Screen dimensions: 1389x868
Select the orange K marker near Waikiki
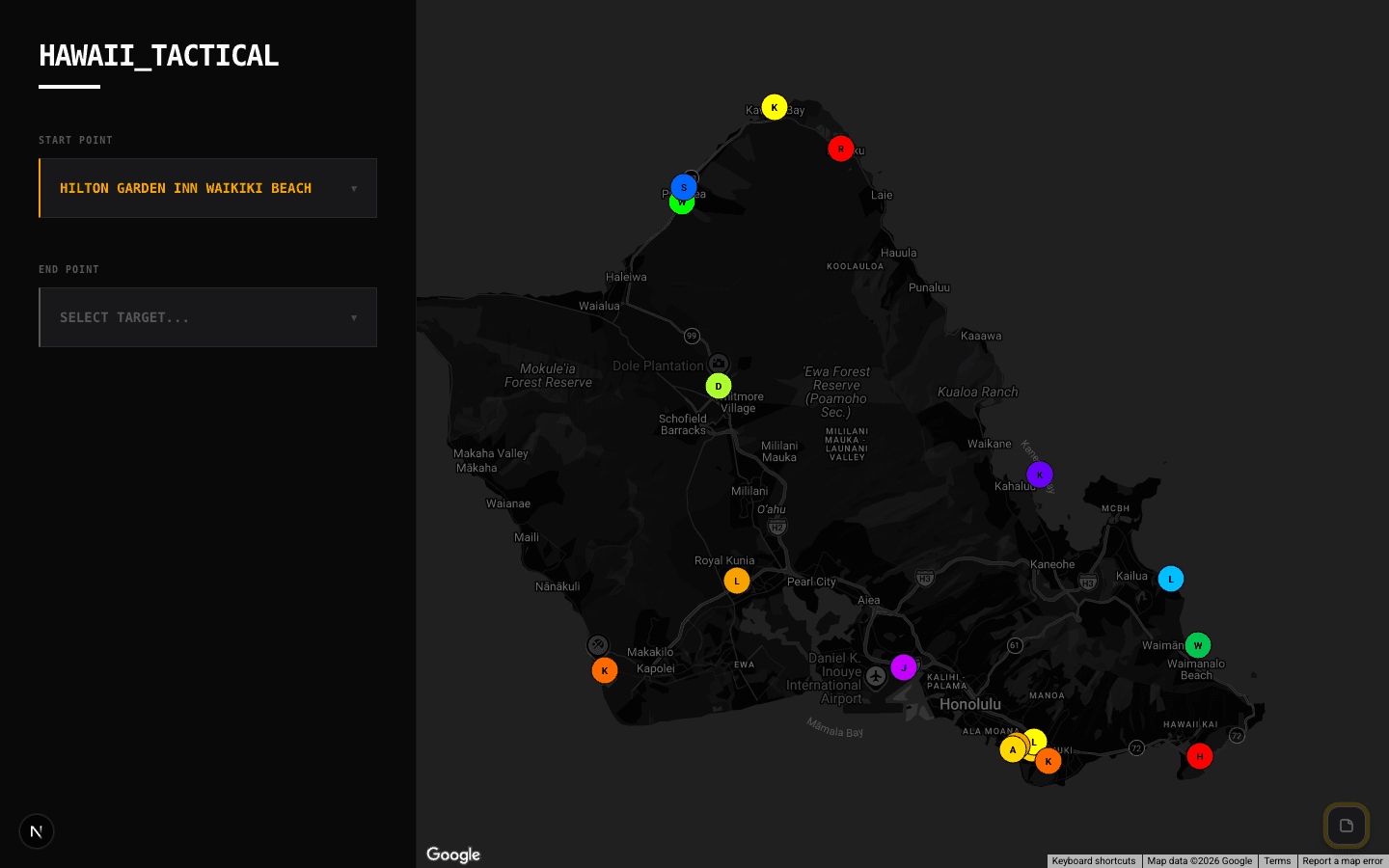click(1049, 761)
